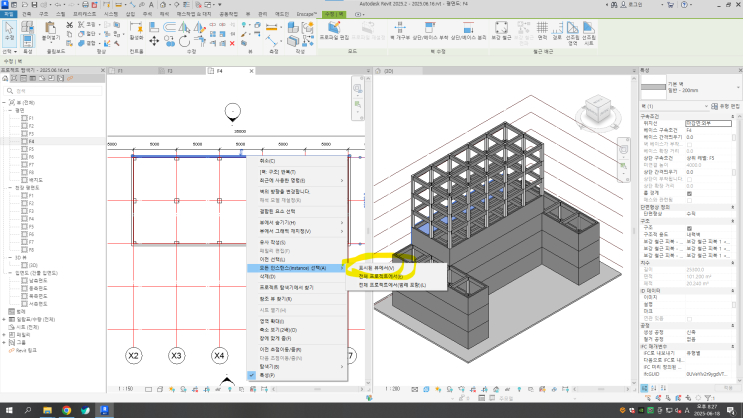Collapse the floor plans node in project browser
This screenshot has width=743, height=418.
click(x=10, y=110)
